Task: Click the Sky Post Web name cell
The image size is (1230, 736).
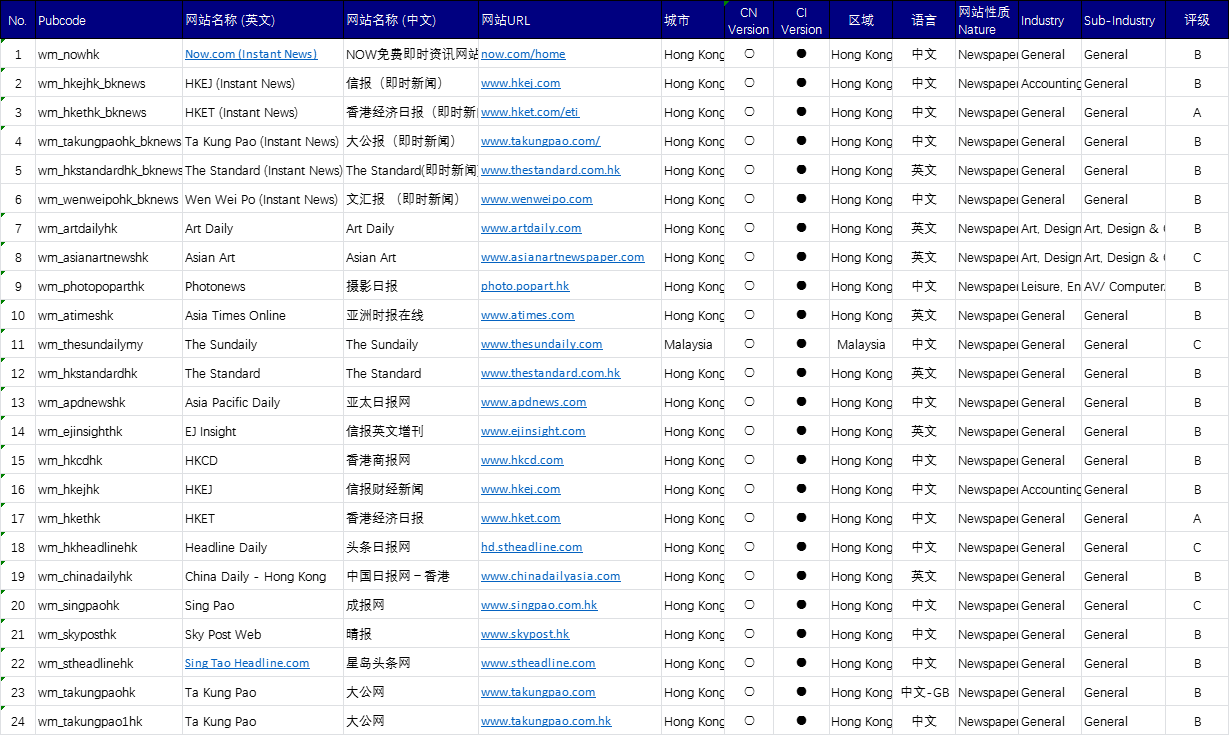Action: 263,634
